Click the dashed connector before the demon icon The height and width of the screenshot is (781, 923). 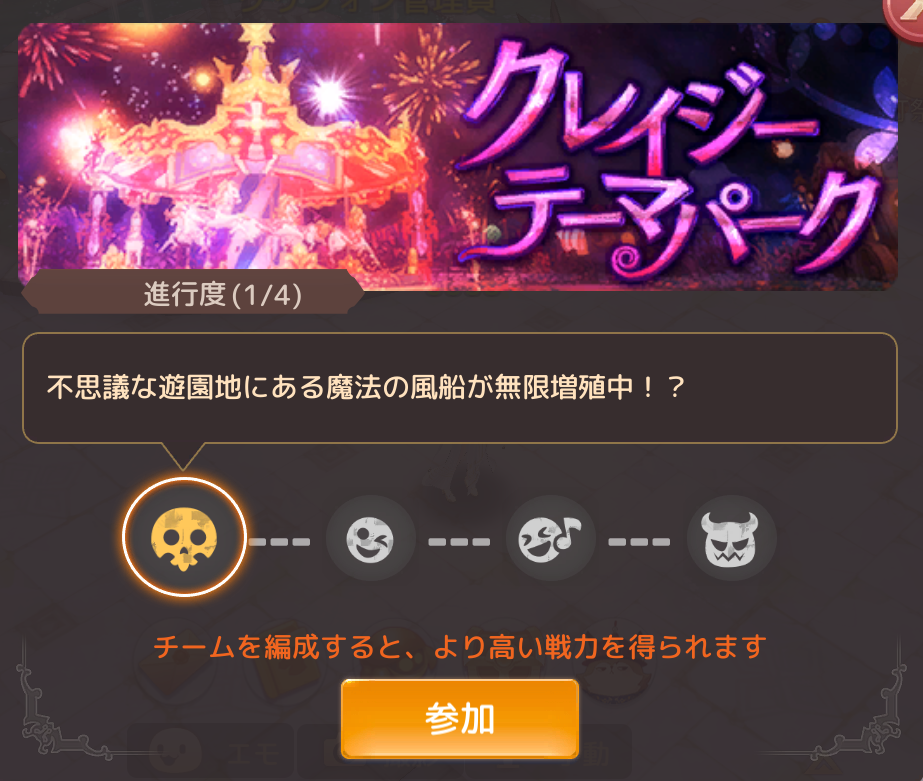[x=639, y=541]
